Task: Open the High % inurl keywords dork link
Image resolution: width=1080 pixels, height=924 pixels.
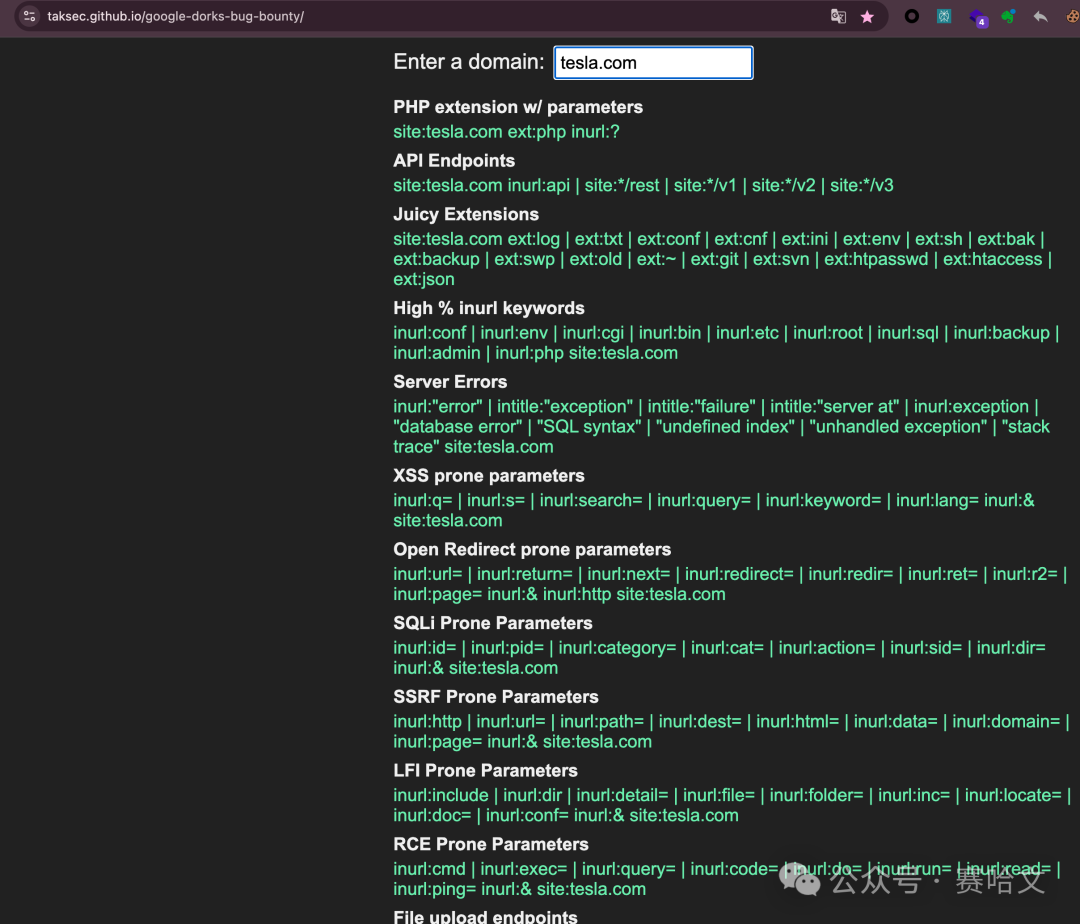Action: point(726,343)
